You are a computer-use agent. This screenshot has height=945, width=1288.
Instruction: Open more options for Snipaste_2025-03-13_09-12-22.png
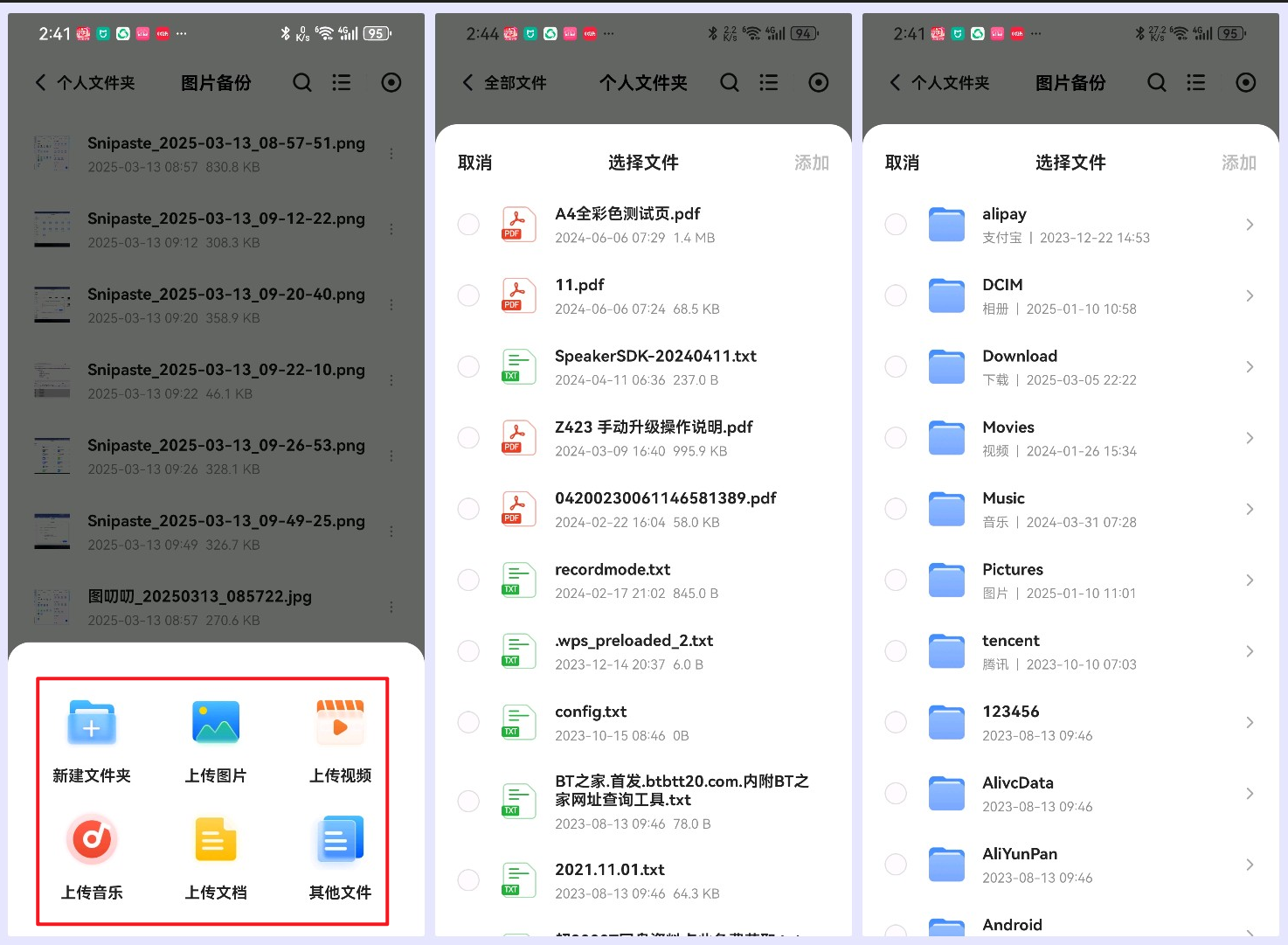click(391, 229)
